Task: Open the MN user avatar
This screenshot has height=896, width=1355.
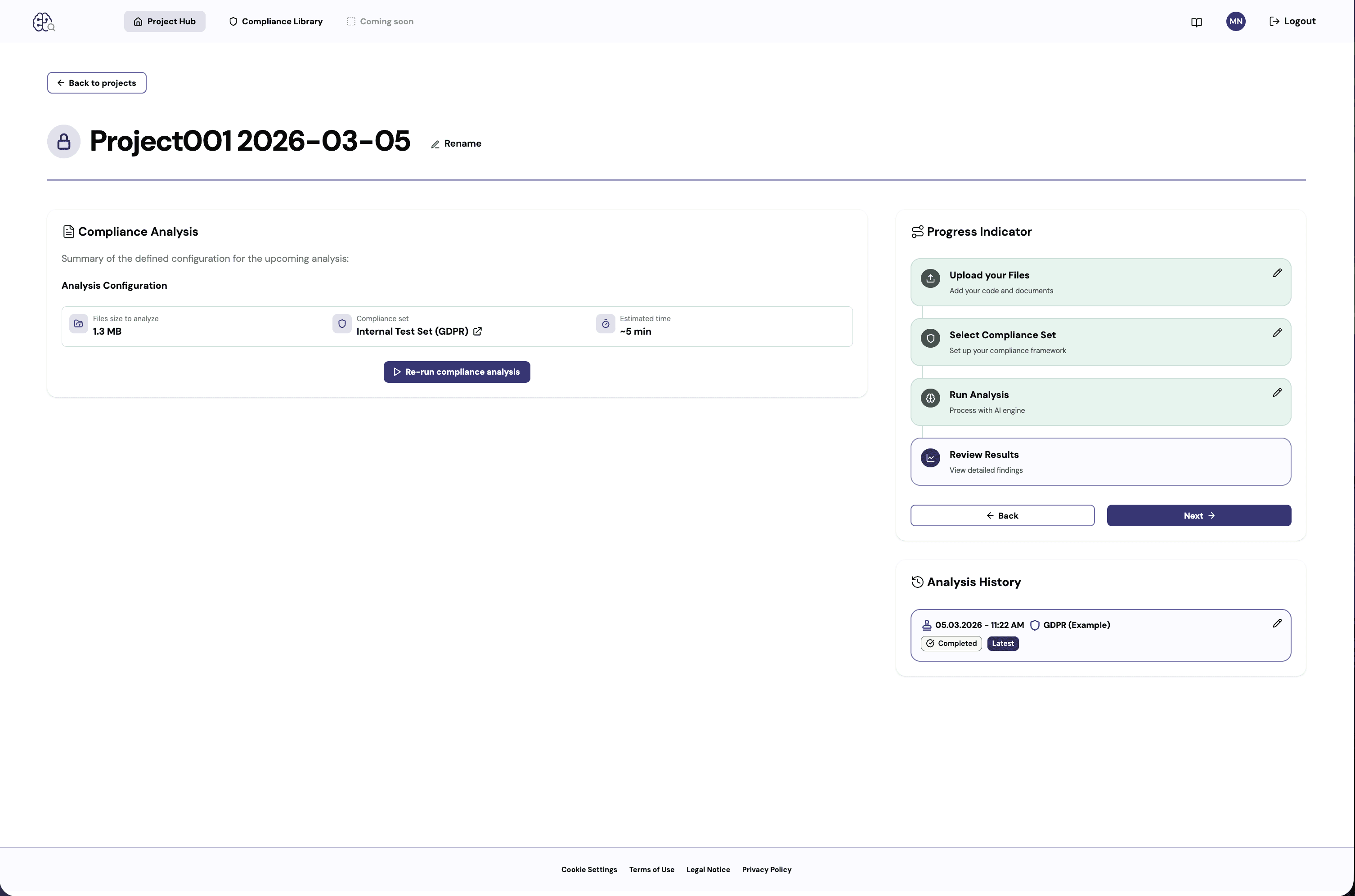Action: point(1235,21)
